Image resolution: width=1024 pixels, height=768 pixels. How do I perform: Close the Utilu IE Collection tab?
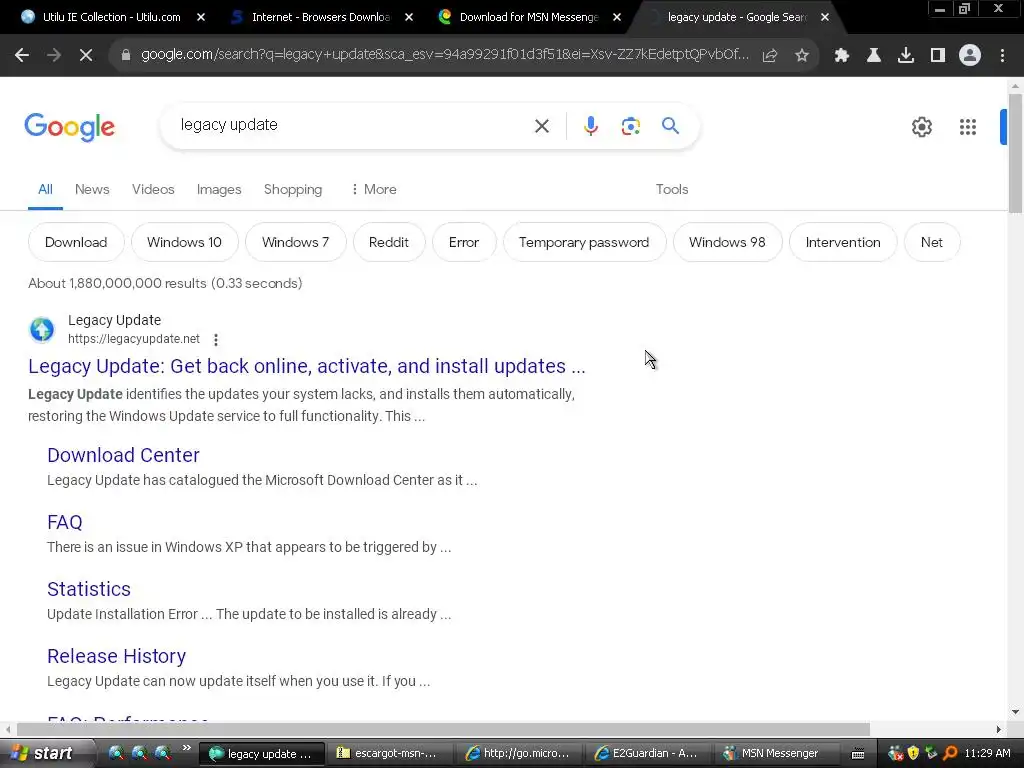click(201, 17)
